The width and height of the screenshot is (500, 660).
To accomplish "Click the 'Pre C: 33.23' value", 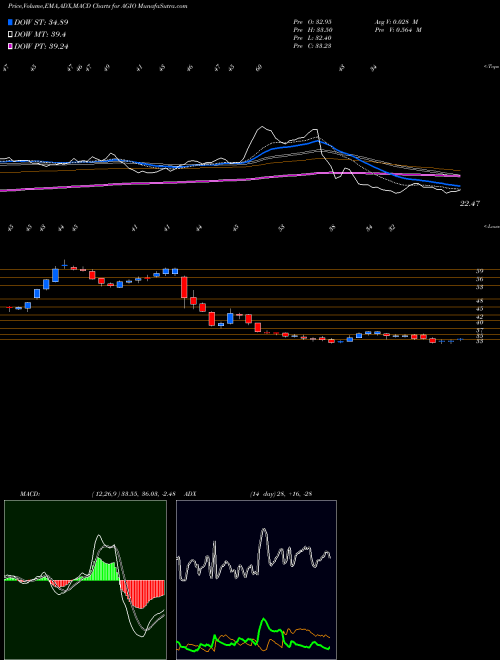I will [313, 46].
